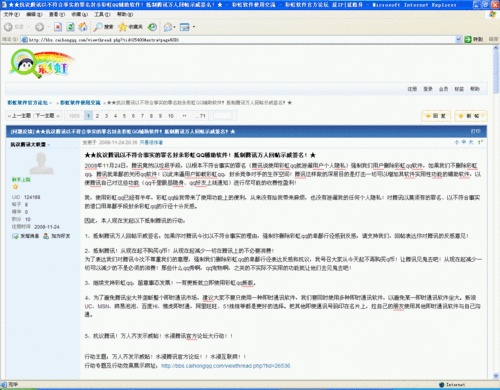Viewport: 500px width, 390px height.
Task: Open the forum home breadcrumb link
Action: [x=28, y=103]
